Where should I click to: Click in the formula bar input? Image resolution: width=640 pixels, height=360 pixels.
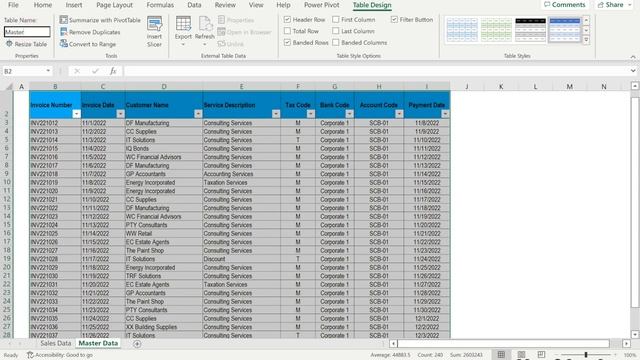coord(376,71)
